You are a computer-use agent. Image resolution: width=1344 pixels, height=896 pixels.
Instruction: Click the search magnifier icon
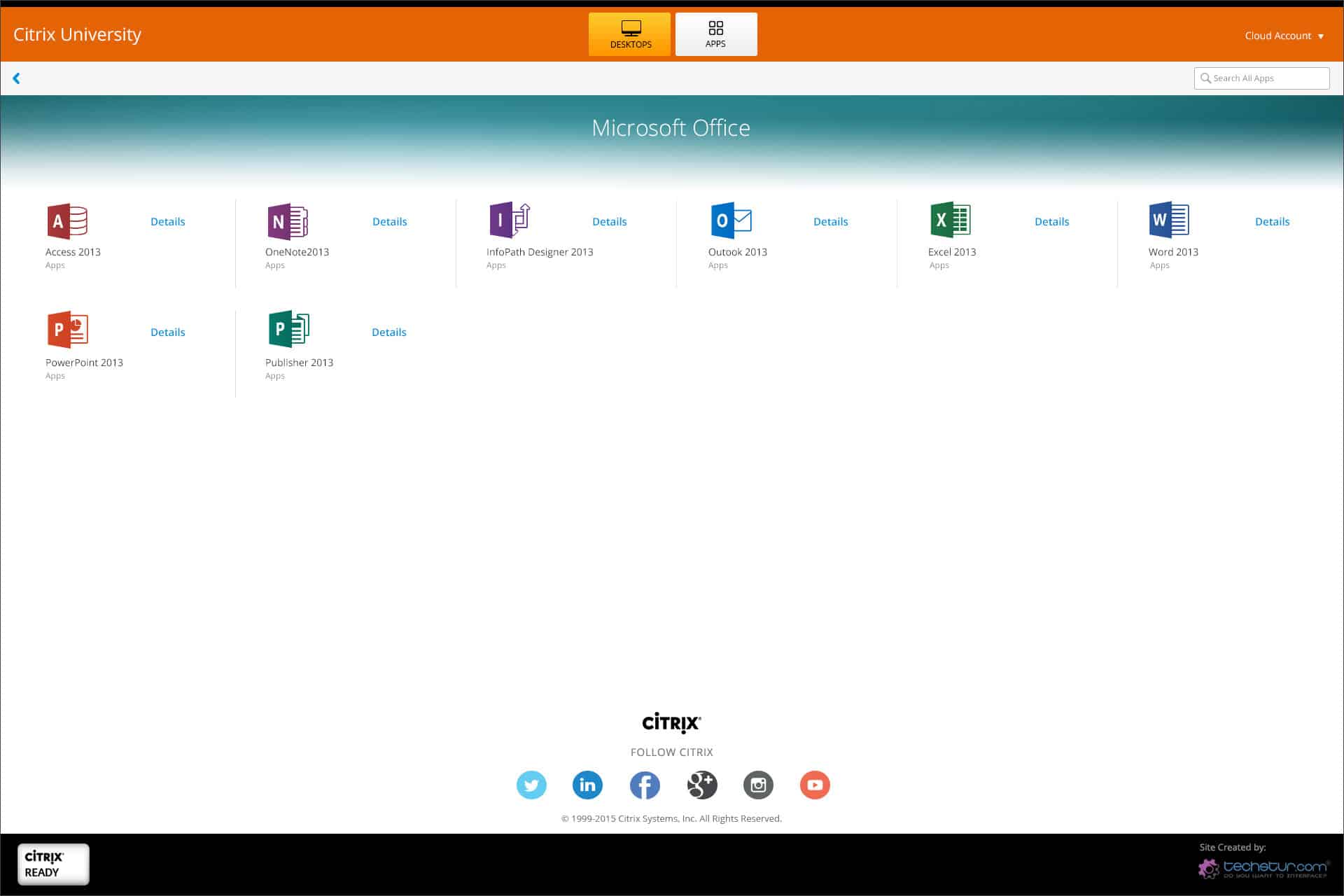coord(1205,78)
